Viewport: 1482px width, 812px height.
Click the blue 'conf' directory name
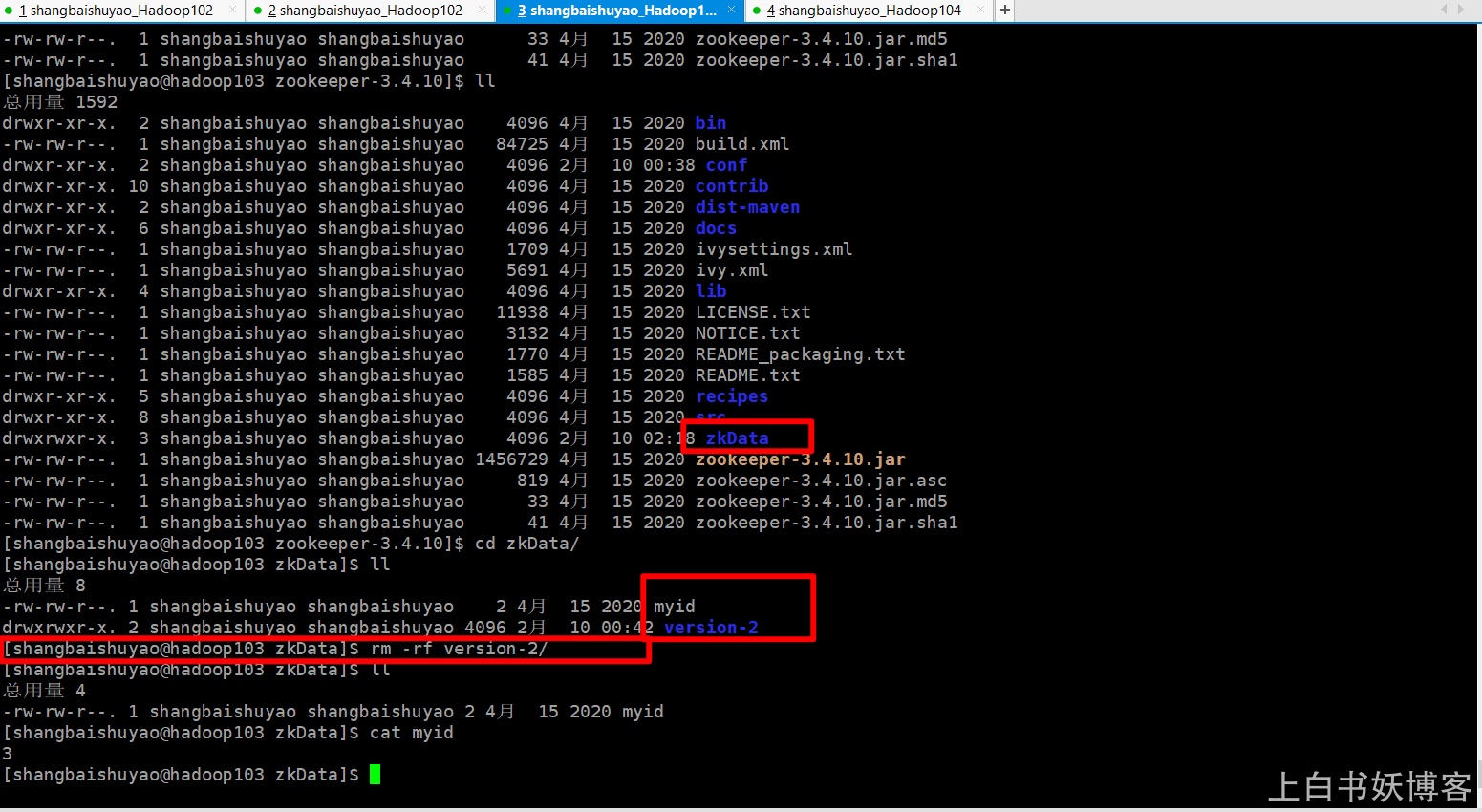(726, 165)
